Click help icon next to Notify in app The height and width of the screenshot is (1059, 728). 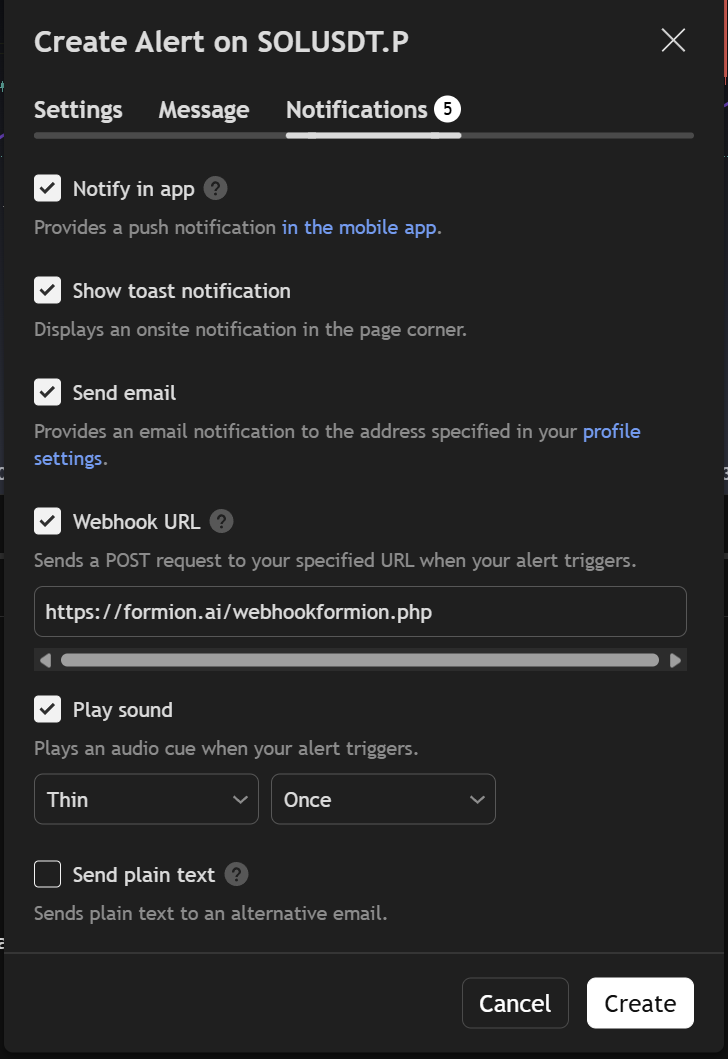(x=216, y=189)
